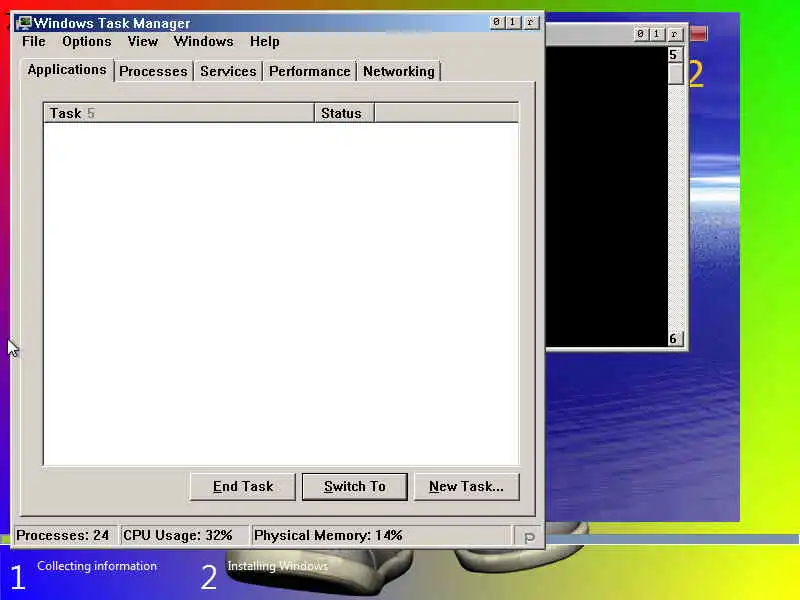Sort by the Status column header
800x600 pixels.
coord(344,113)
